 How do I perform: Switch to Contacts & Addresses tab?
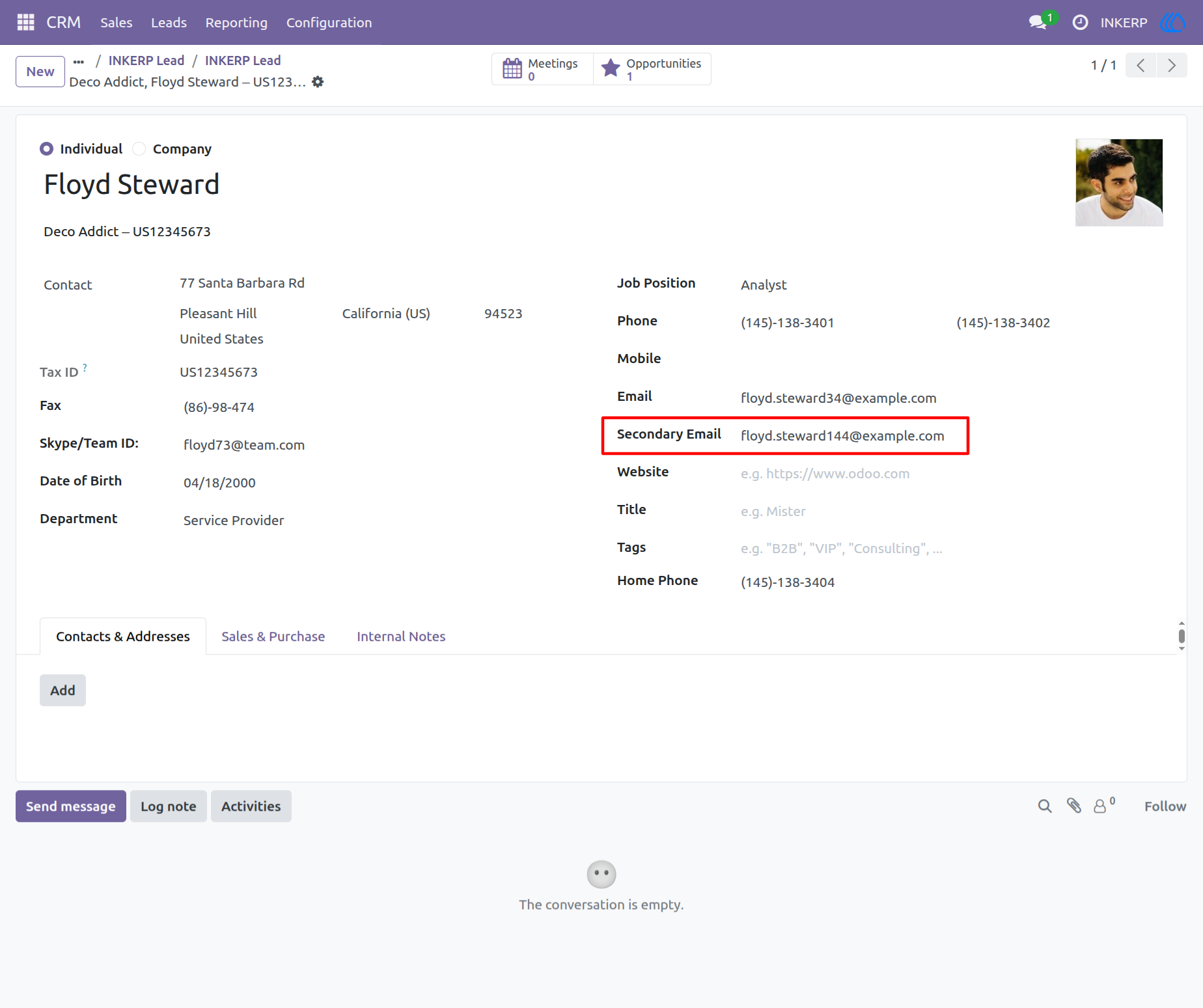tap(123, 636)
